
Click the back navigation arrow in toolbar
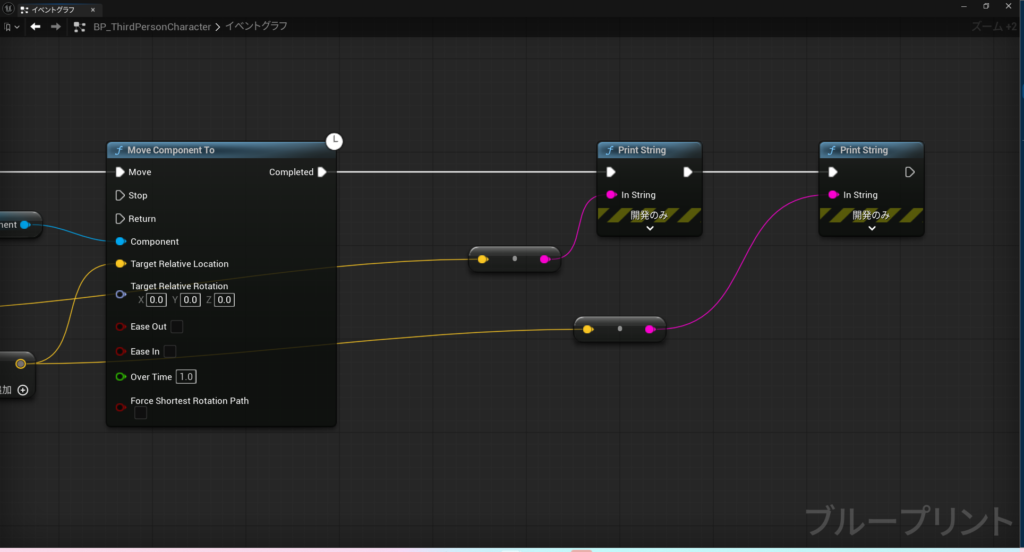click(35, 26)
